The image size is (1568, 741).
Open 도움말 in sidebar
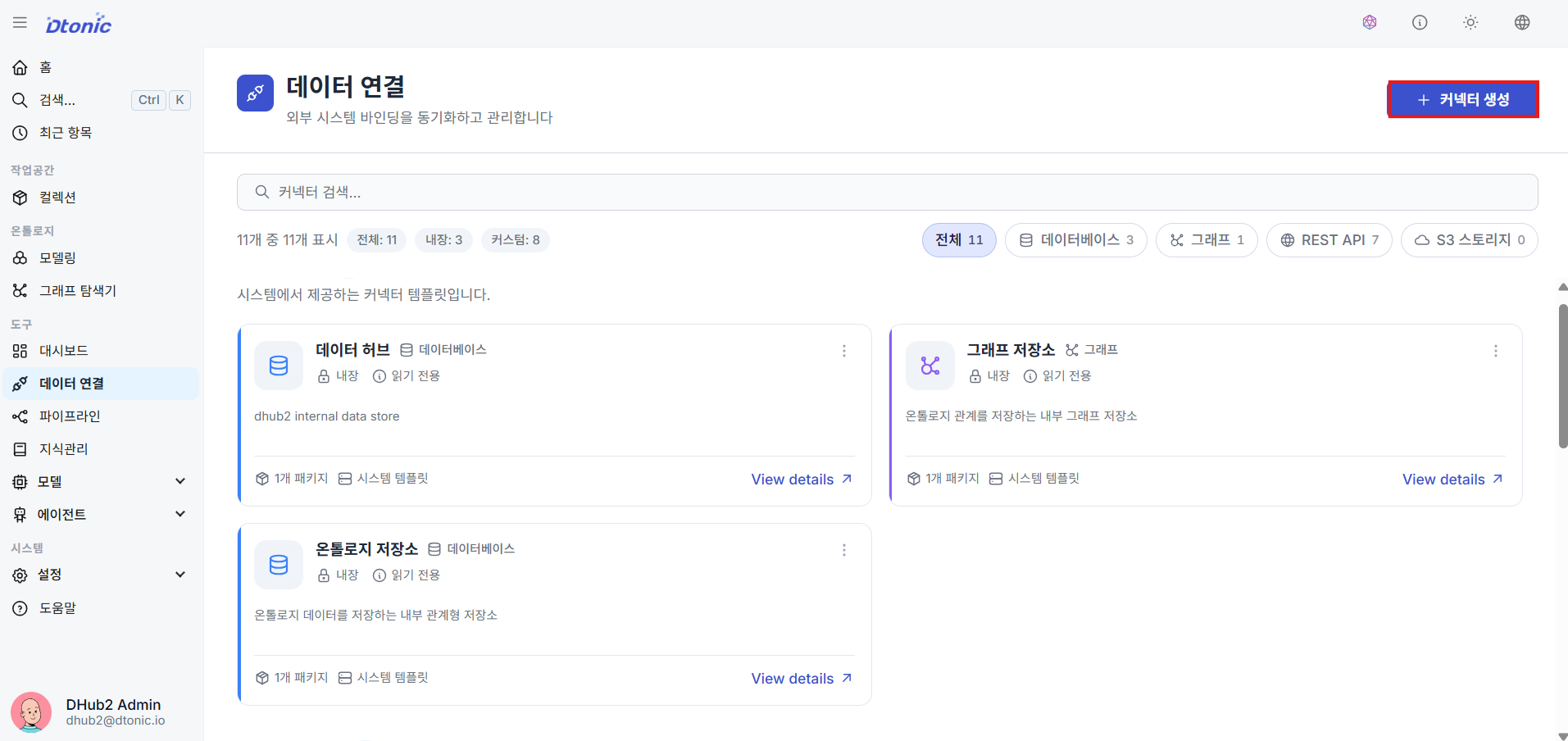coord(101,608)
